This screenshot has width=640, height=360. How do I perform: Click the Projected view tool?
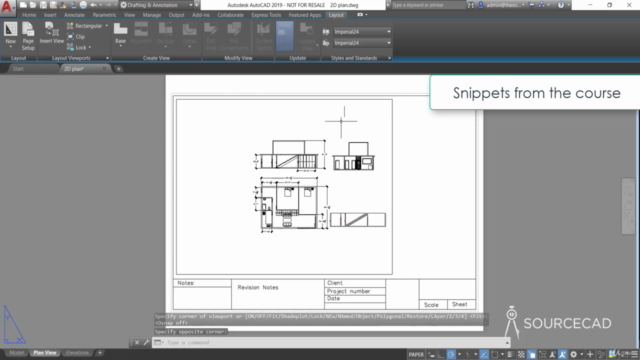pyautogui.click(x=141, y=33)
